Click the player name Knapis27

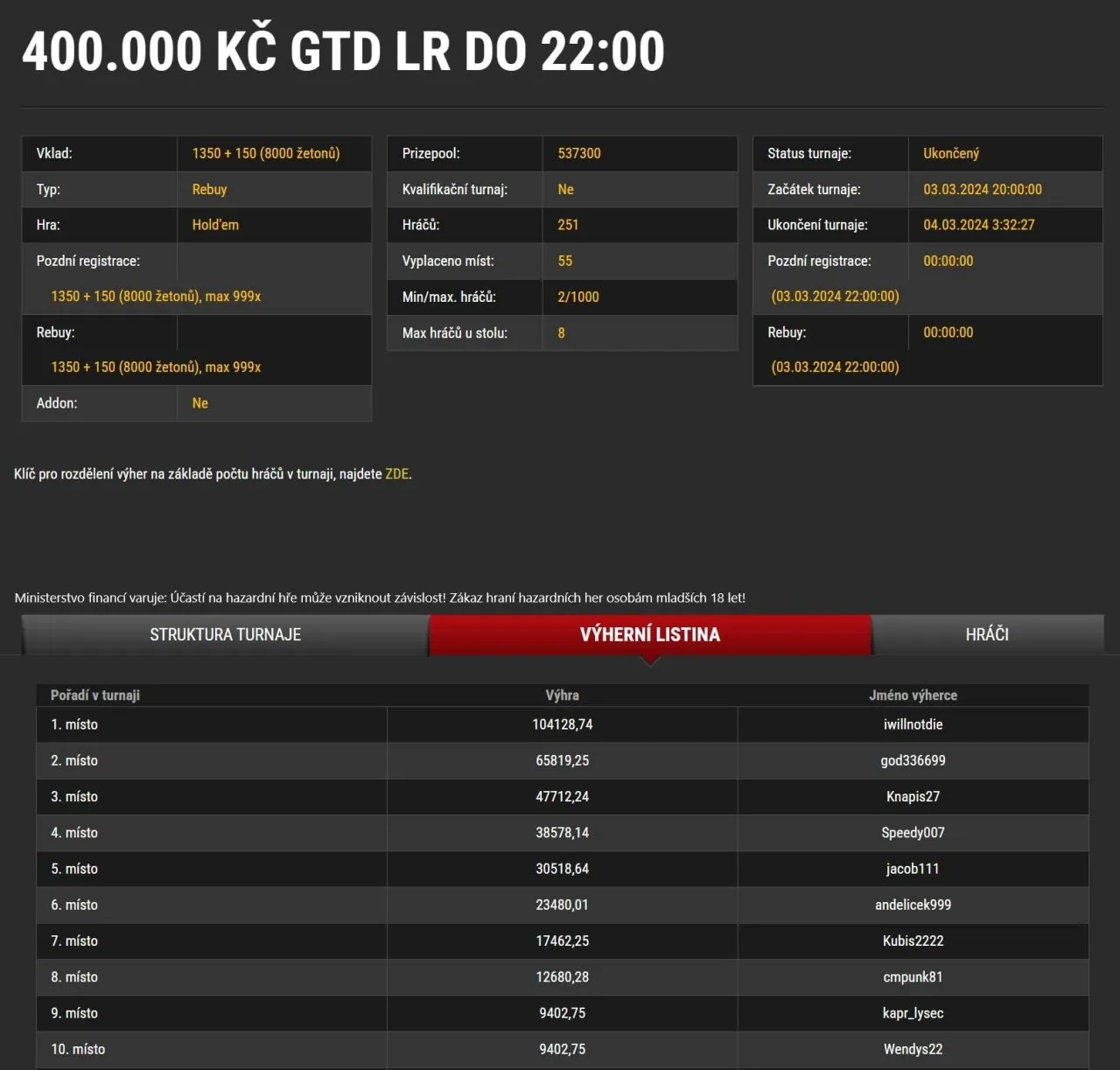[913, 796]
